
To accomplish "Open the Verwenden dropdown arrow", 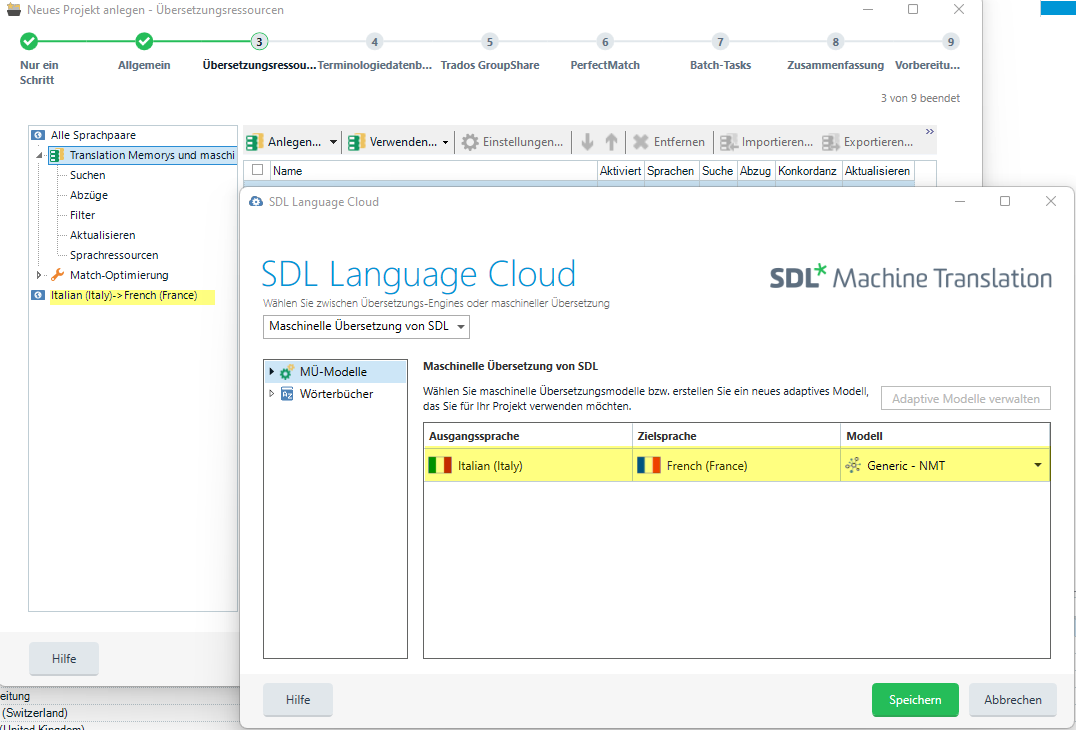I will [445, 142].
